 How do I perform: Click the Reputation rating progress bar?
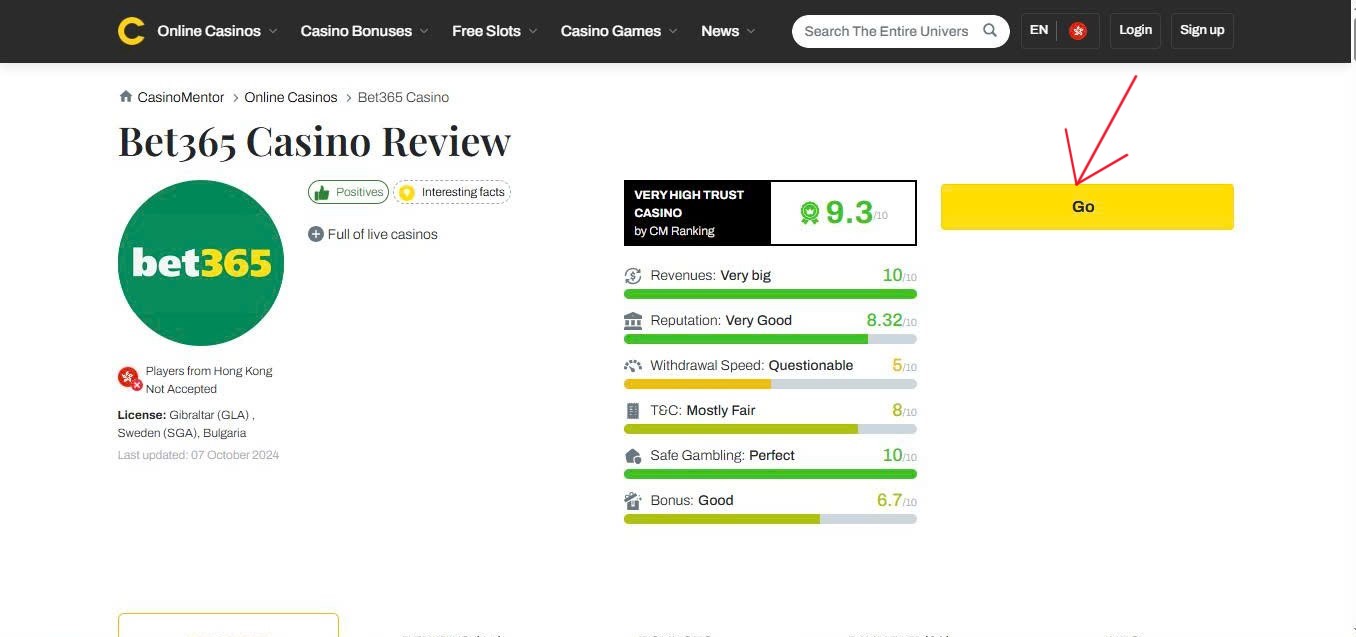click(770, 339)
